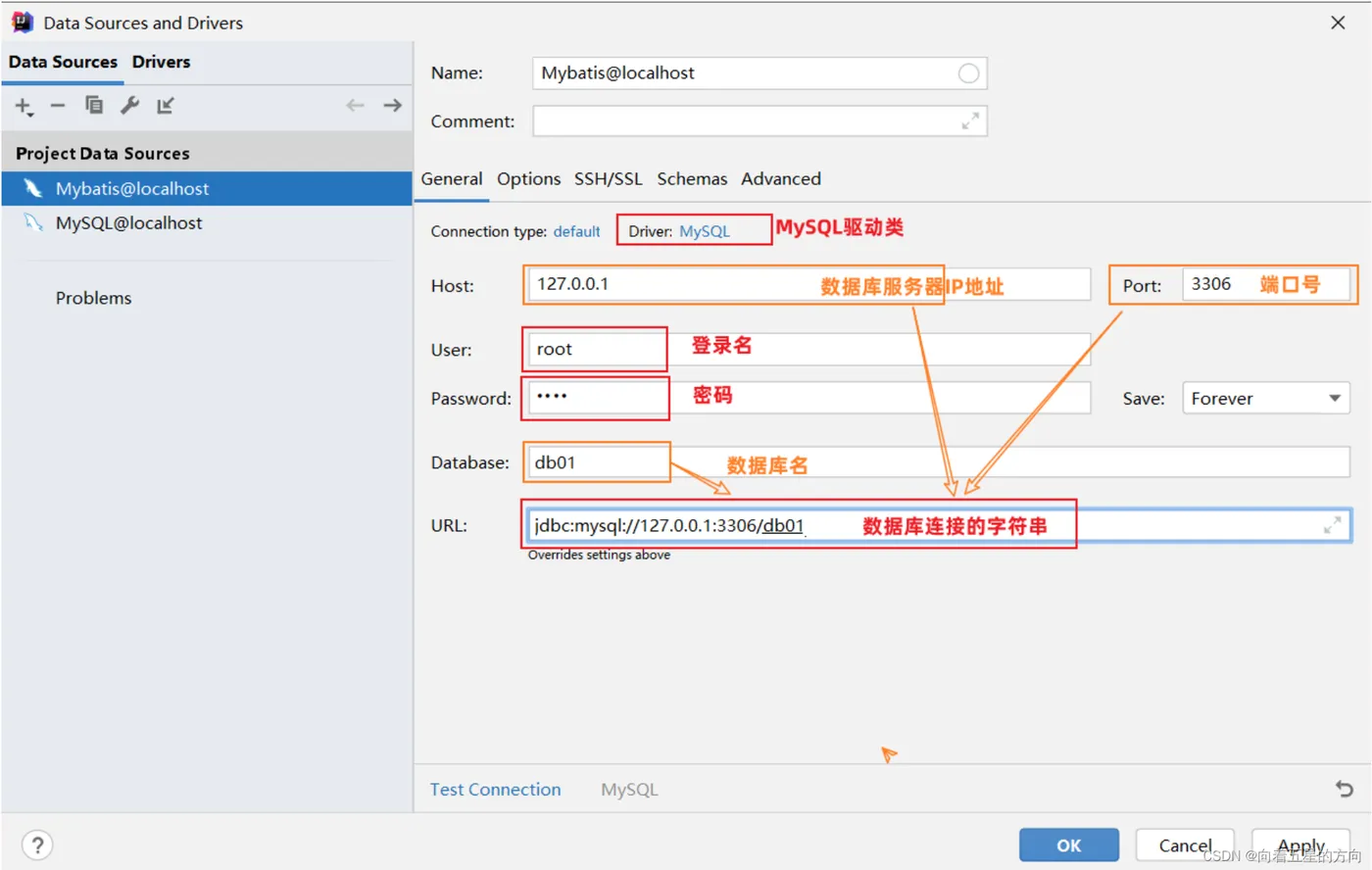Switch to the Drivers tab
Screen dimensions: 1372x870
click(162, 62)
